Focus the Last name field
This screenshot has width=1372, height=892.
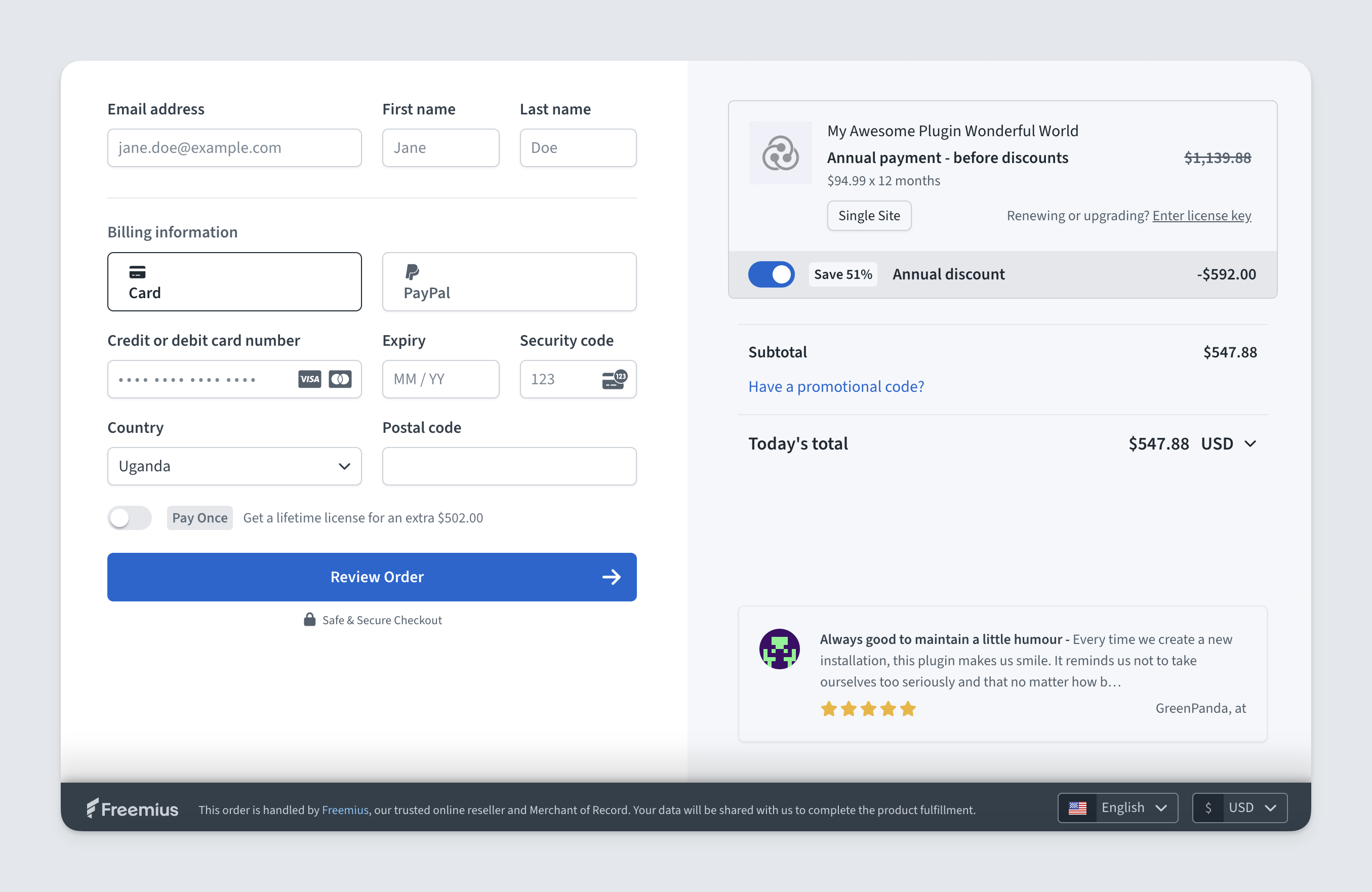(x=578, y=148)
